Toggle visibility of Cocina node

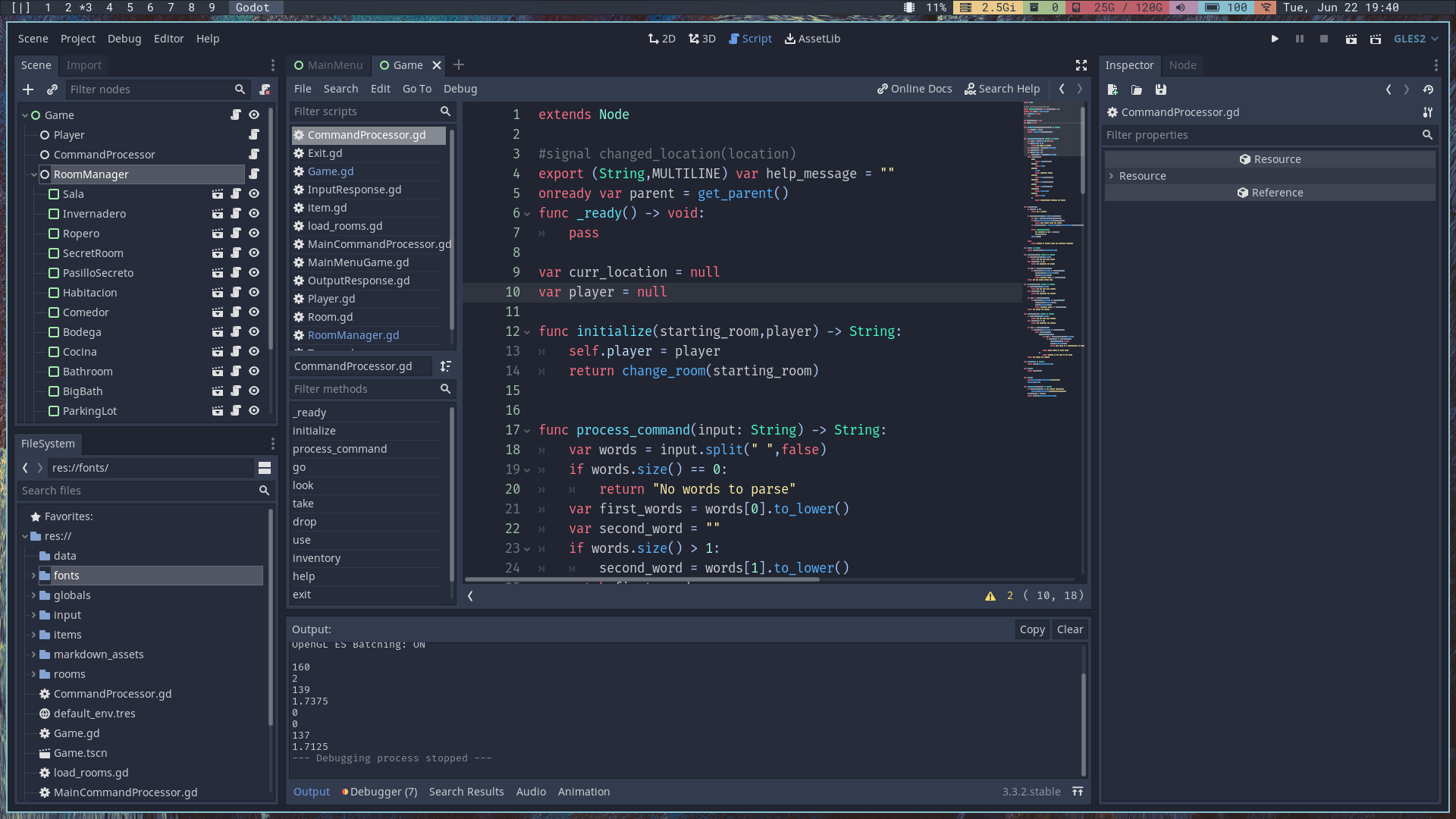(254, 352)
